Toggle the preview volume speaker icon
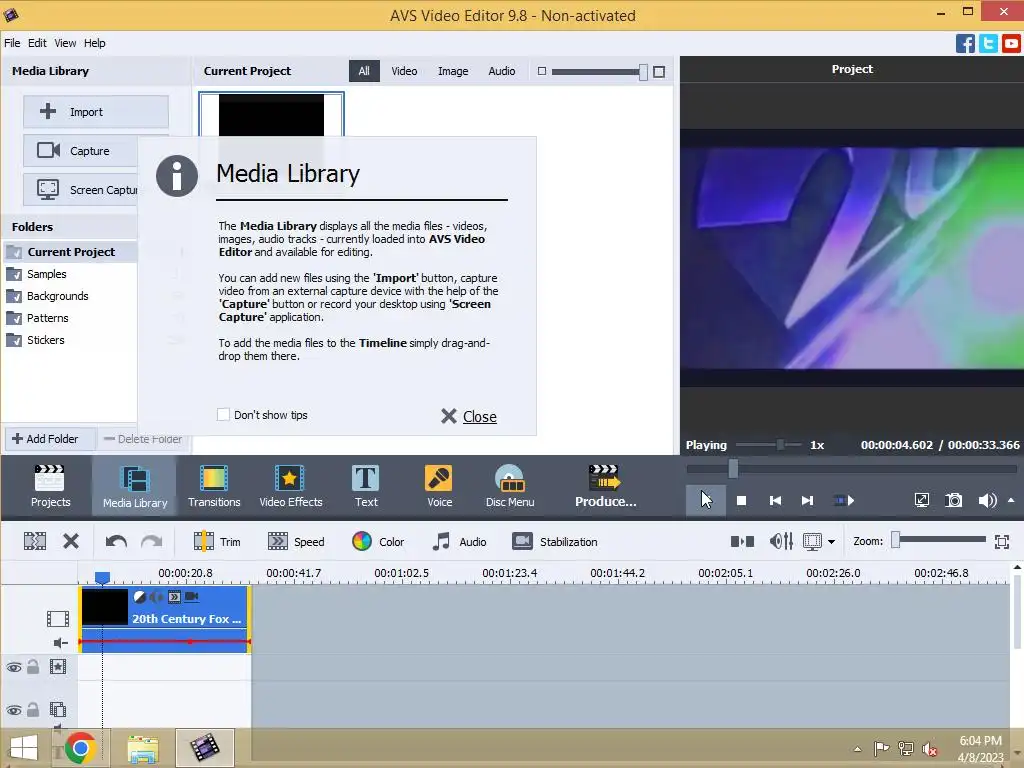The image size is (1024, 768). pyautogui.click(x=987, y=500)
